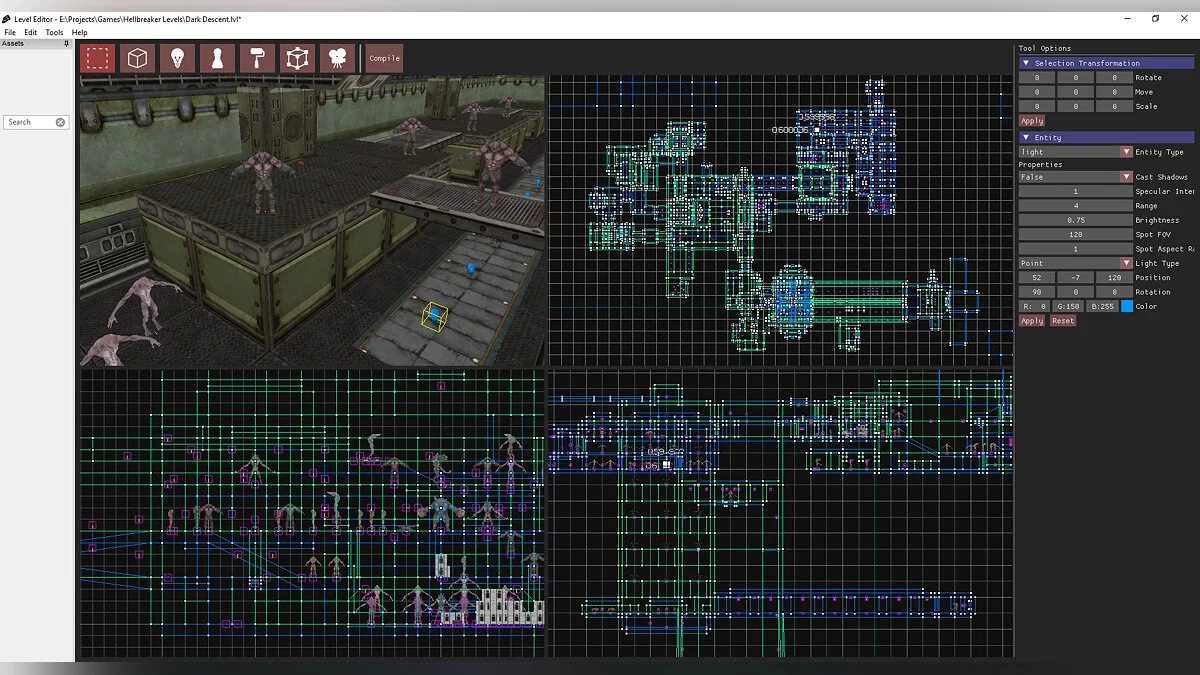This screenshot has width=1200, height=675.
Task: Collapse the Selection Transformation section
Action: click(1025, 63)
